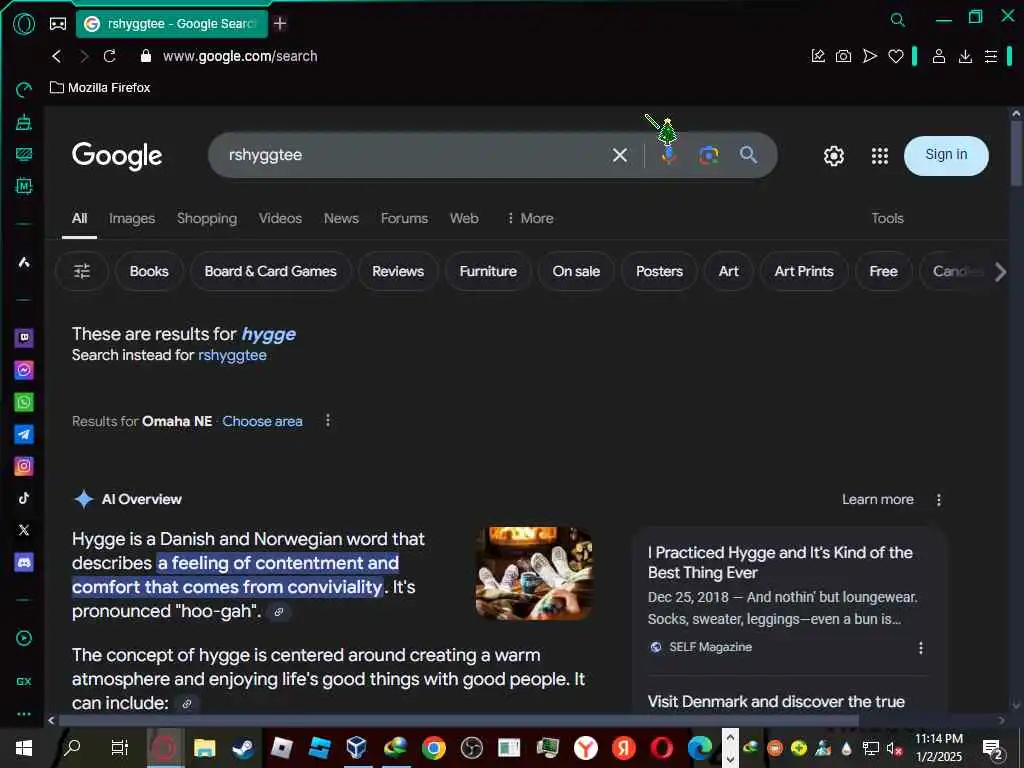Screen dimensions: 1024x768
Task: Open GX Corner gamepad icon in tab bar
Action: (x=58, y=24)
